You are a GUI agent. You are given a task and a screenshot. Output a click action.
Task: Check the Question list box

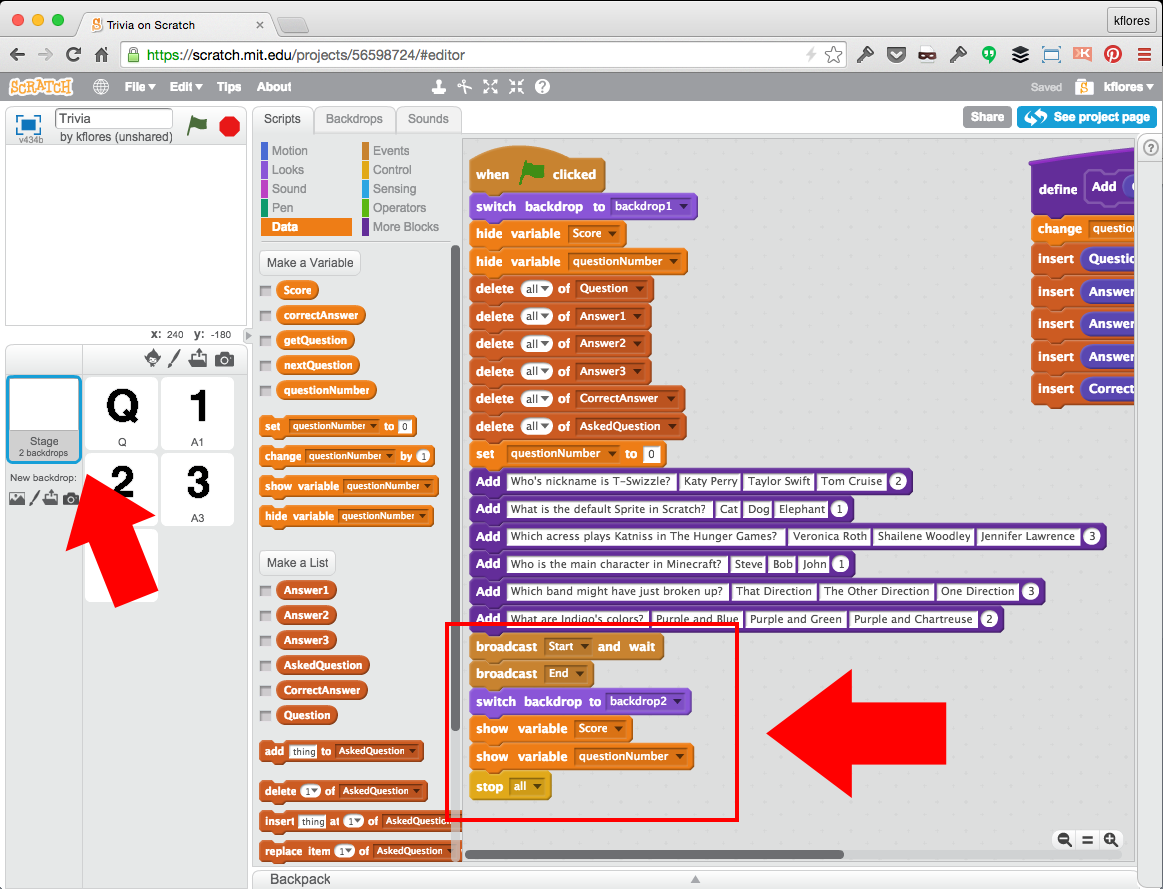click(266, 716)
